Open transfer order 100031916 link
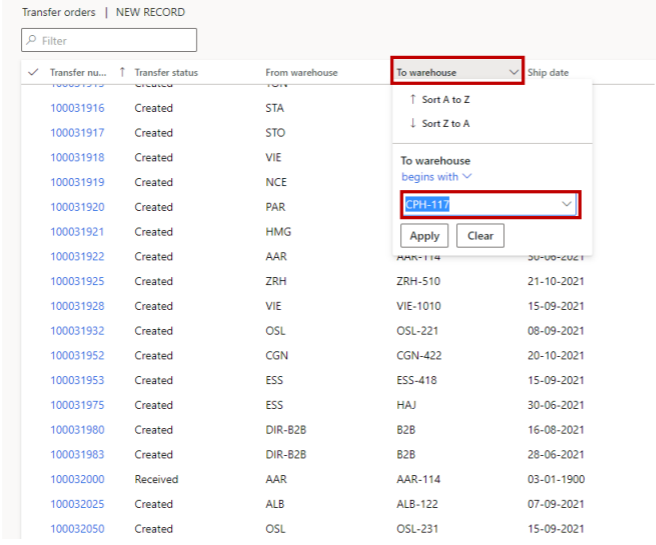 (77, 108)
